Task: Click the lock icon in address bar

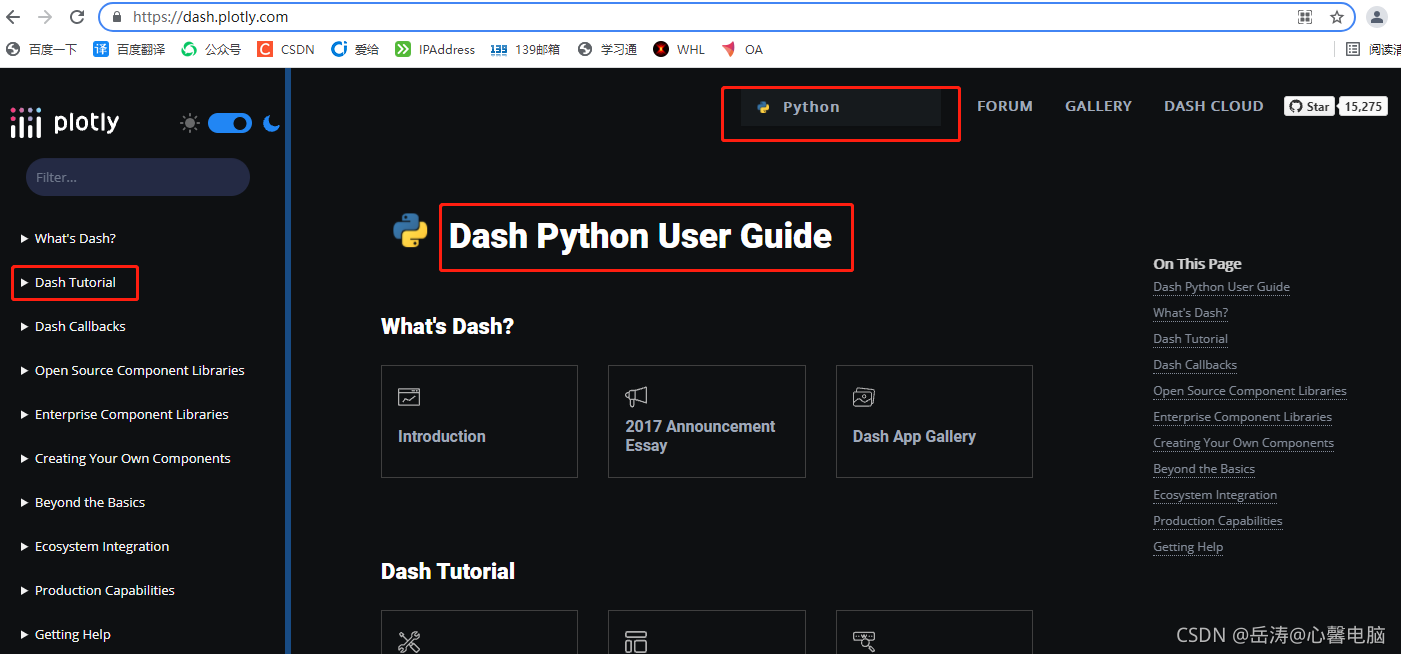Action: coord(117,17)
